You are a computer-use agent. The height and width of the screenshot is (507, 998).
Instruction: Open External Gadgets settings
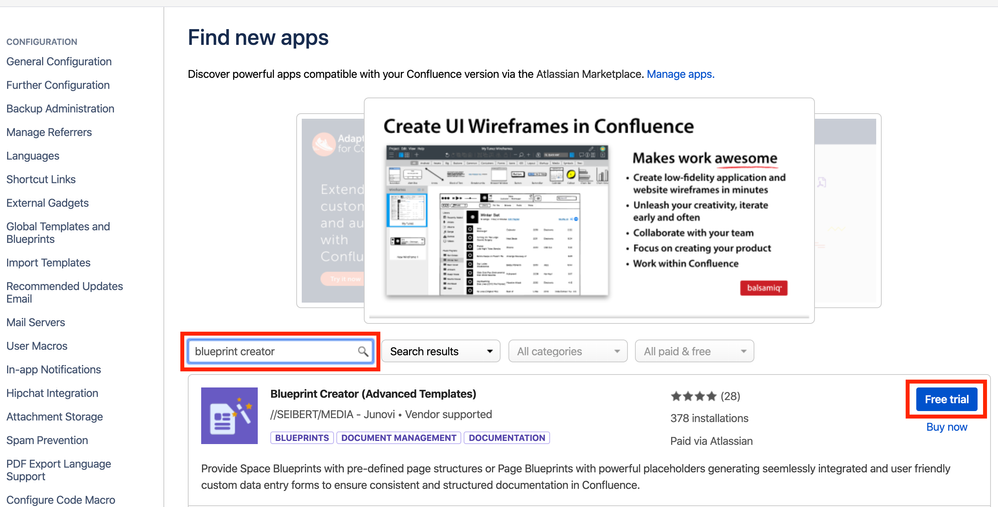pos(47,203)
